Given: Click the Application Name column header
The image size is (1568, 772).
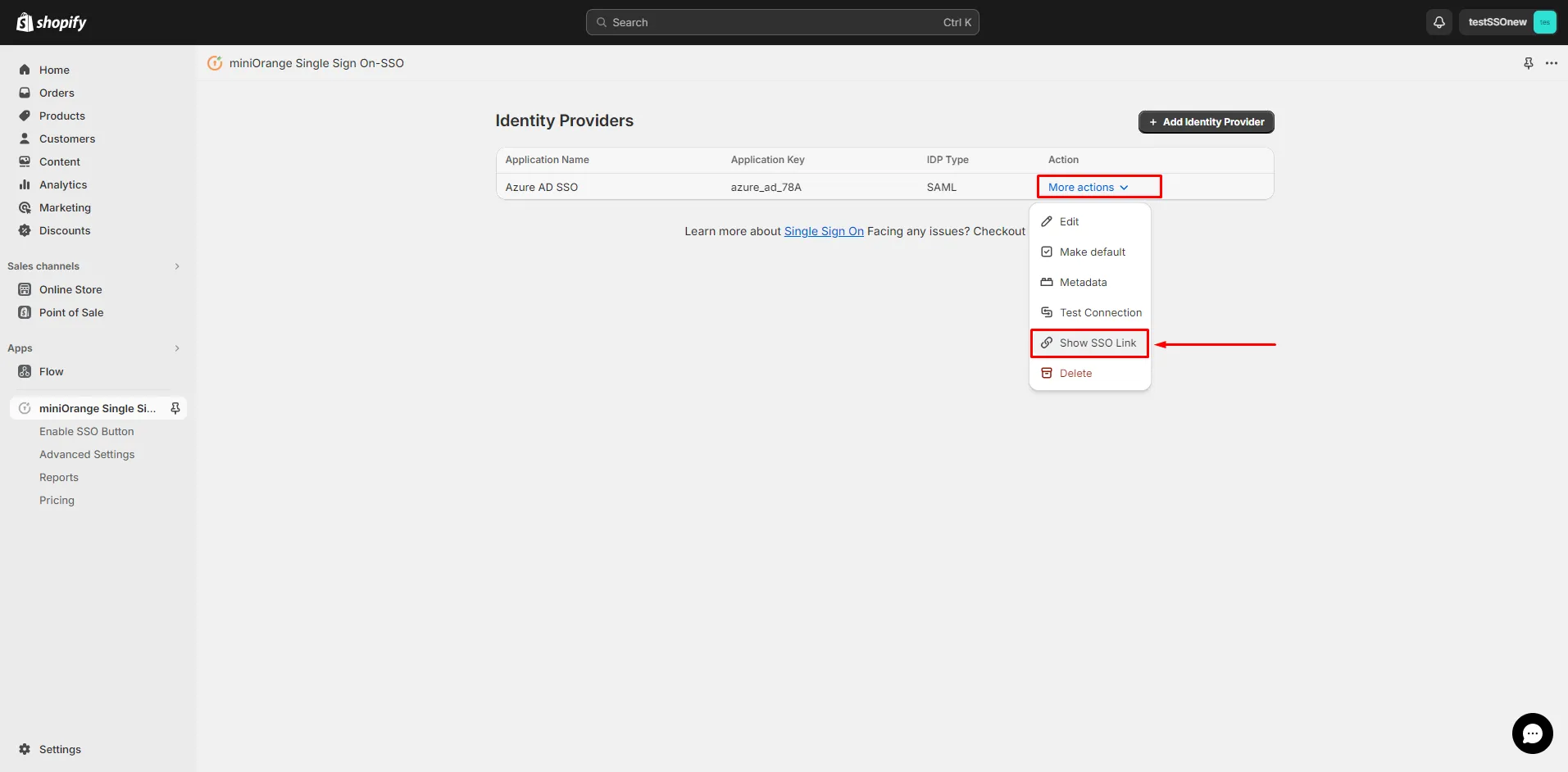Looking at the screenshot, I should [547, 160].
